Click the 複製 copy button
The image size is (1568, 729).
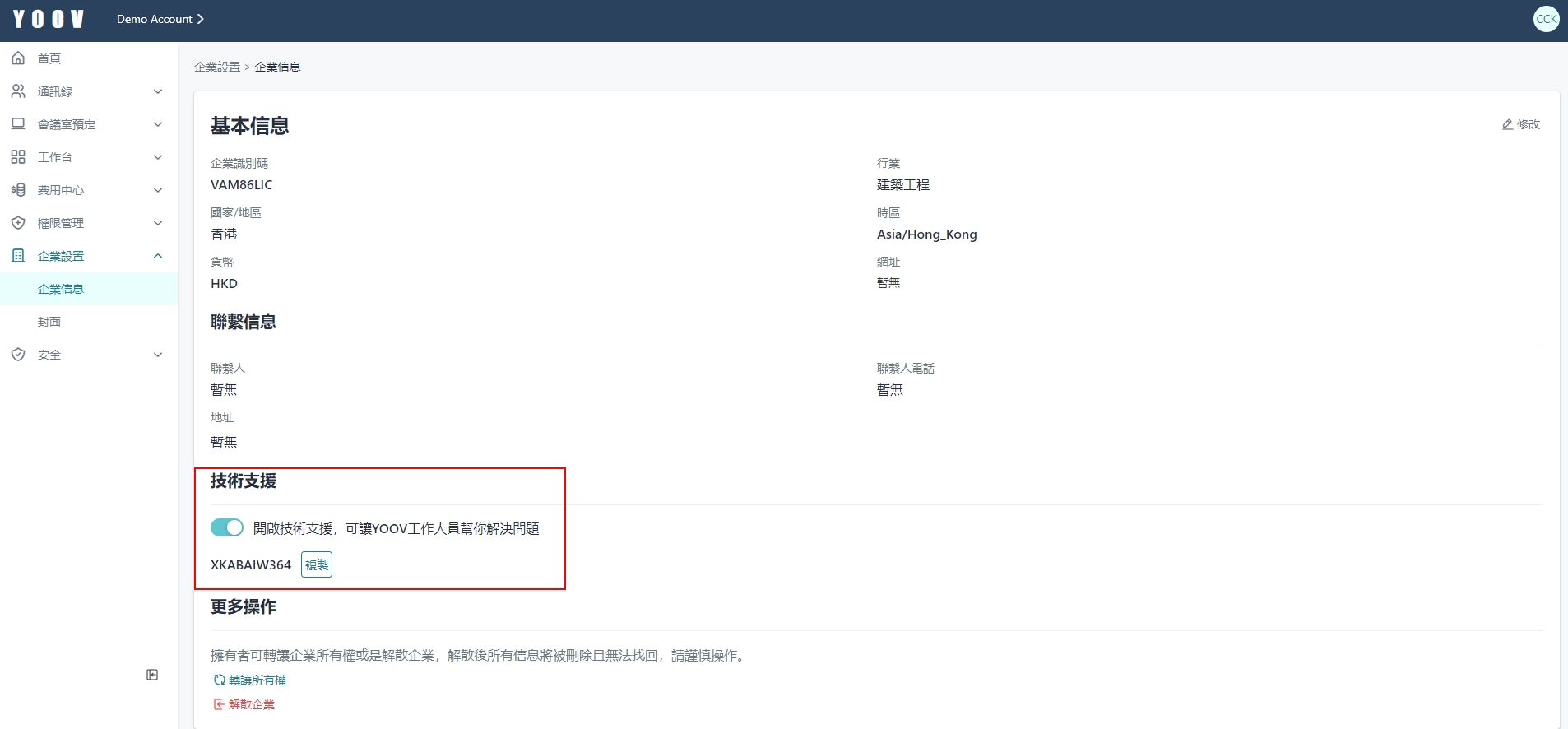(x=317, y=564)
